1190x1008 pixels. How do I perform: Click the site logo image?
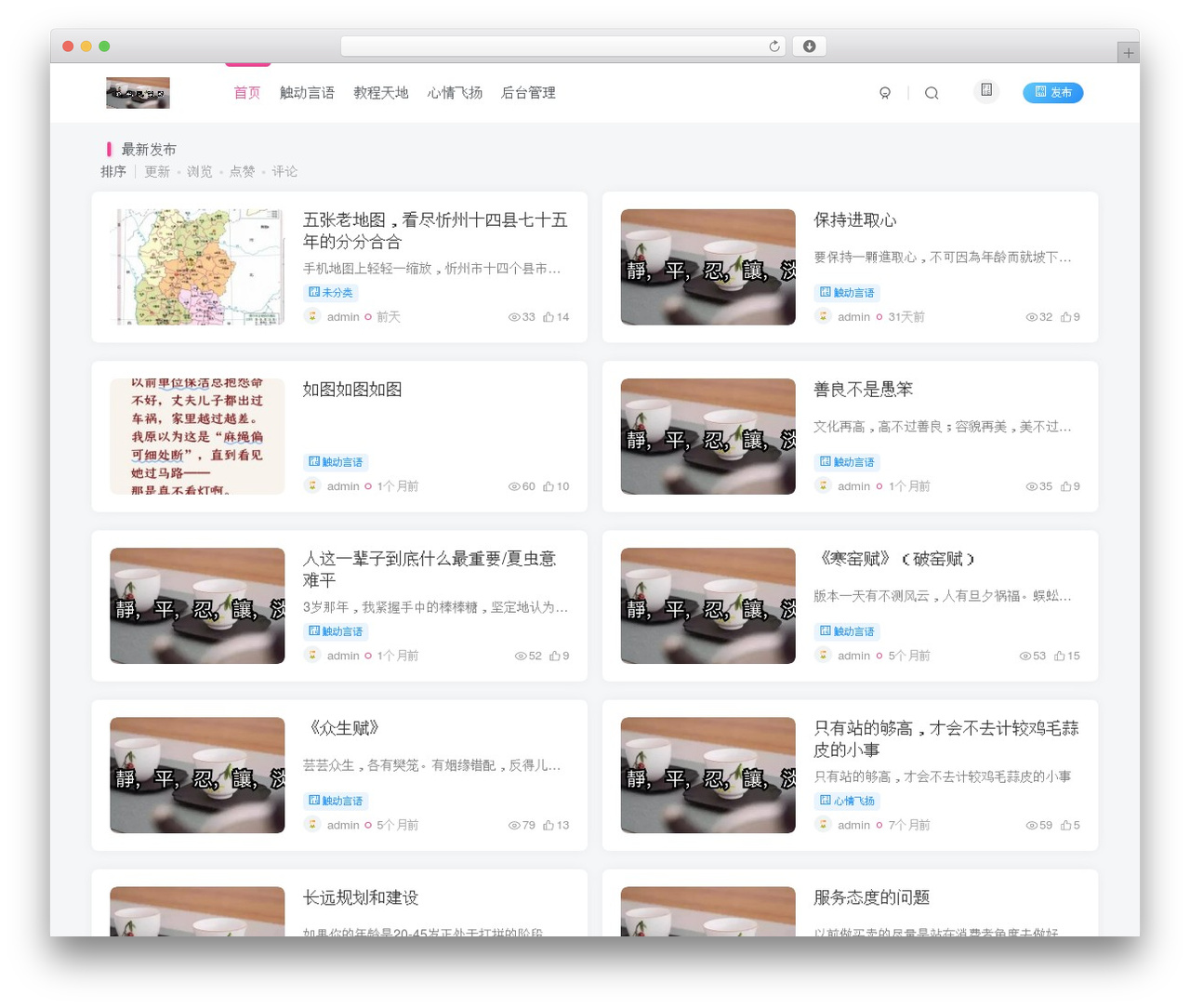(138, 93)
